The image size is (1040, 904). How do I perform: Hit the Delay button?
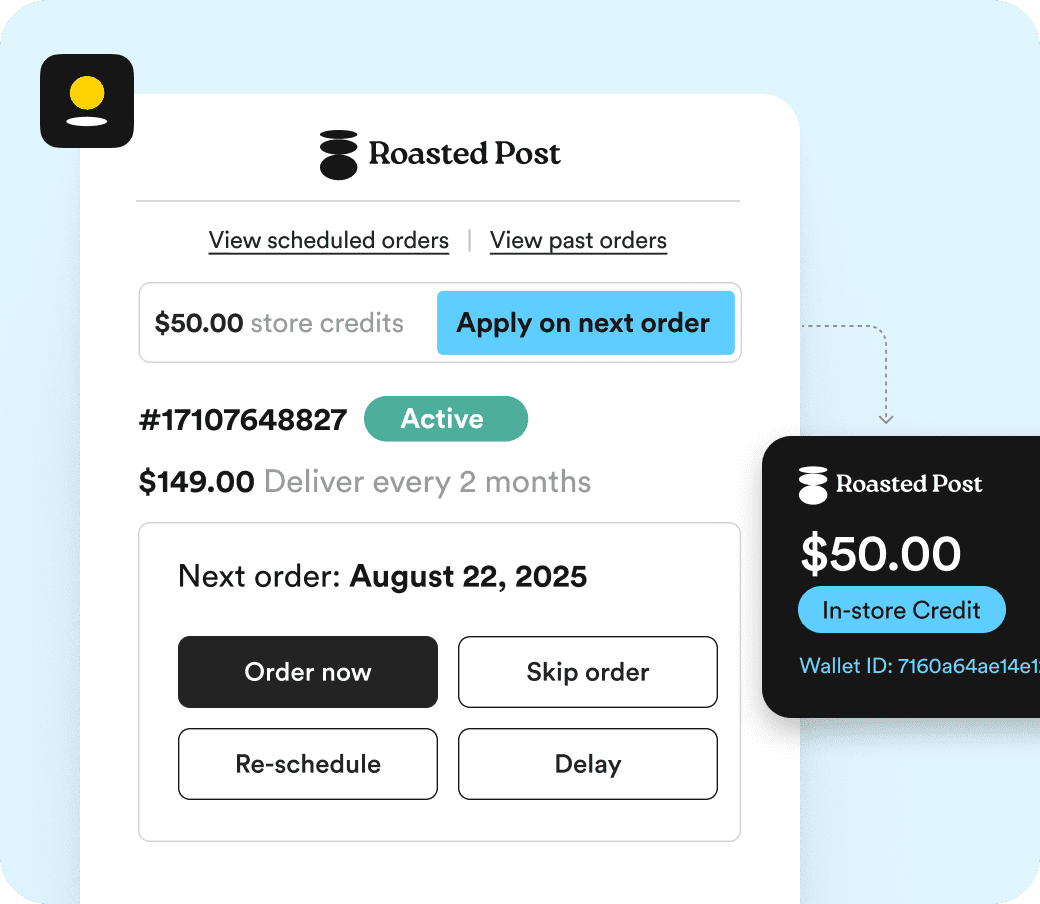click(x=587, y=764)
